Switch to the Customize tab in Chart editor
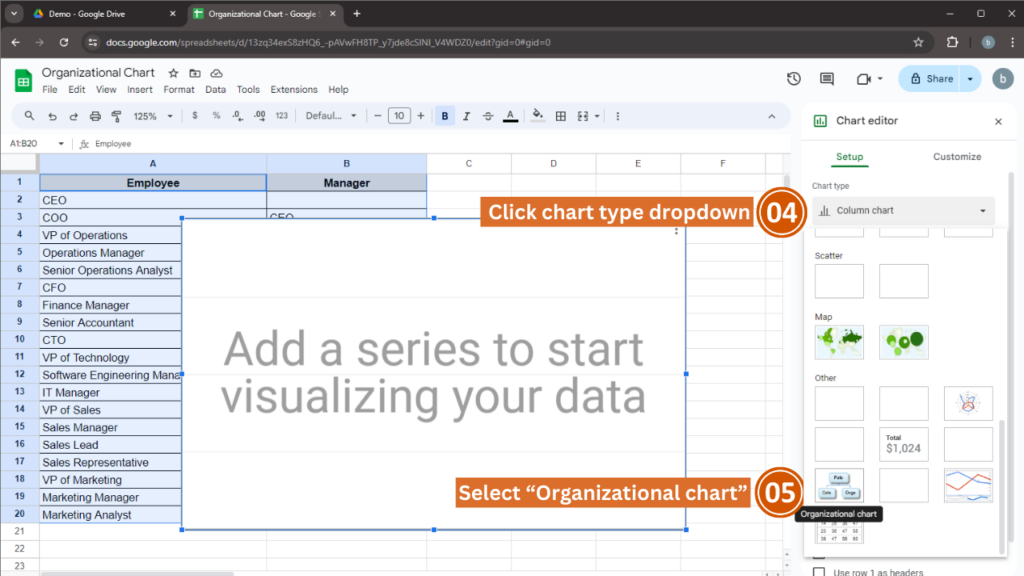The width and height of the screenshot is (1024, 576). coord(956,157)
